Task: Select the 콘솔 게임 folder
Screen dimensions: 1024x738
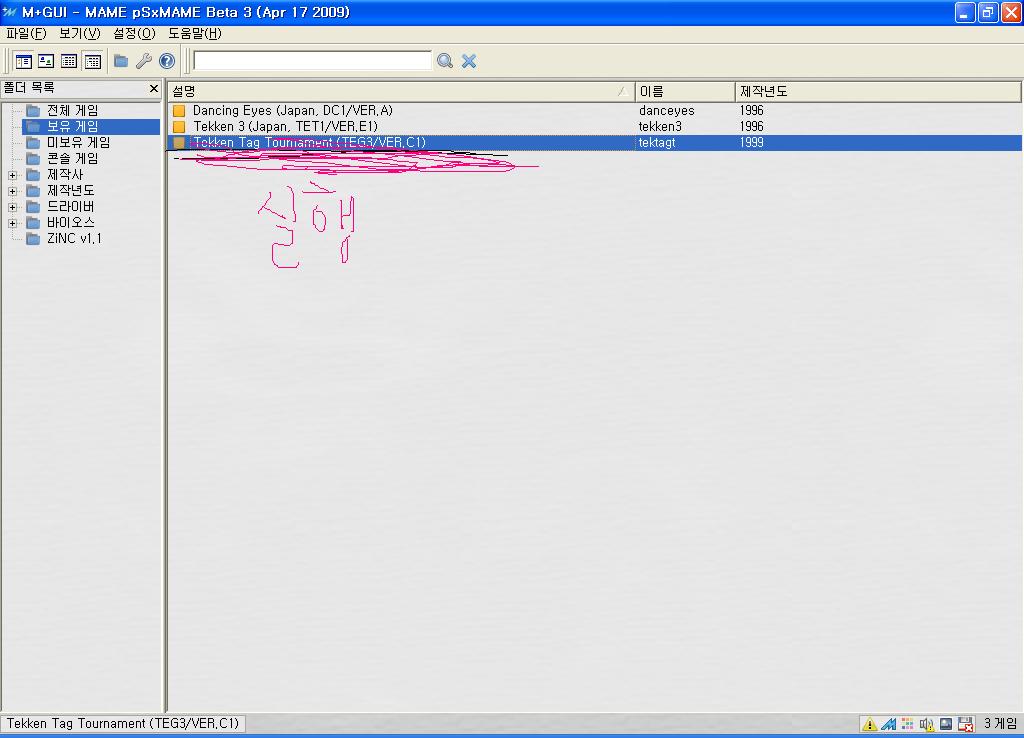Action: 72,159
